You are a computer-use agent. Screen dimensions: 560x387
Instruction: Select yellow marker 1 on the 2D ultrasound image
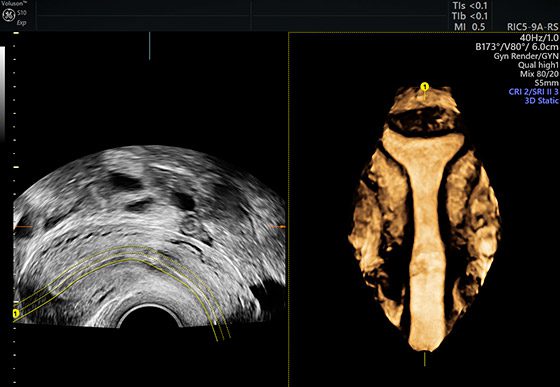[x=15, y=313]
